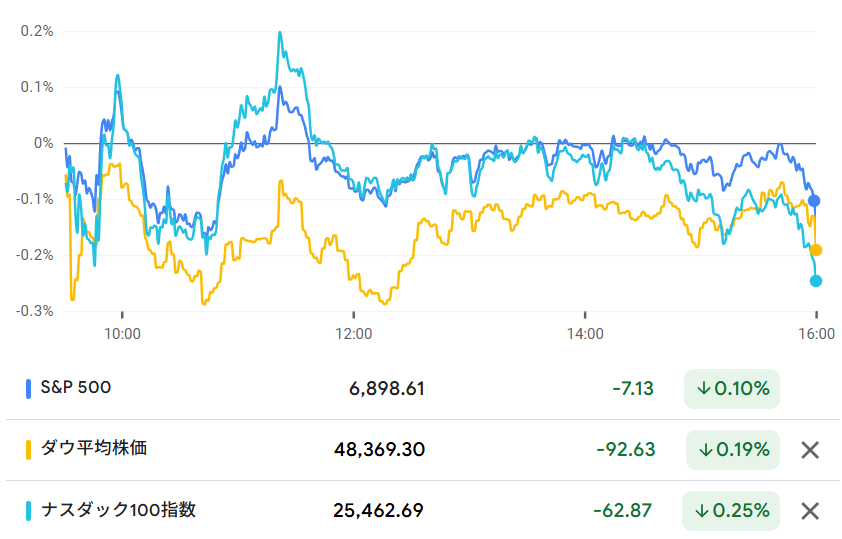Click the Dow price 48,369.30
842x539 pixels.
coord(379,450)
